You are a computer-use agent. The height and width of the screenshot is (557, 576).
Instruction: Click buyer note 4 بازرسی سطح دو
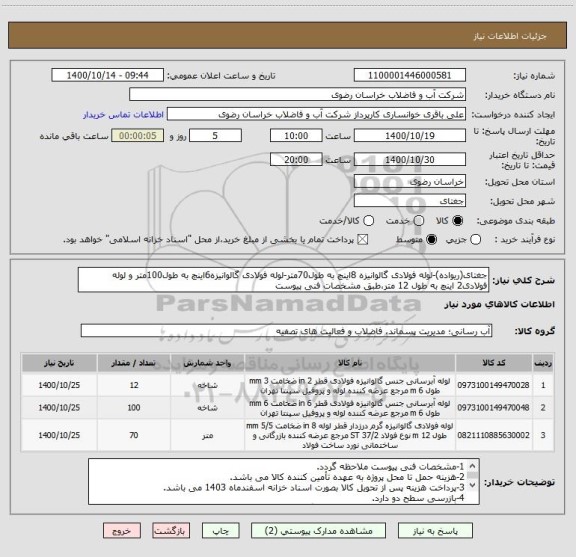pyautogui.click(x=418, y=498)
